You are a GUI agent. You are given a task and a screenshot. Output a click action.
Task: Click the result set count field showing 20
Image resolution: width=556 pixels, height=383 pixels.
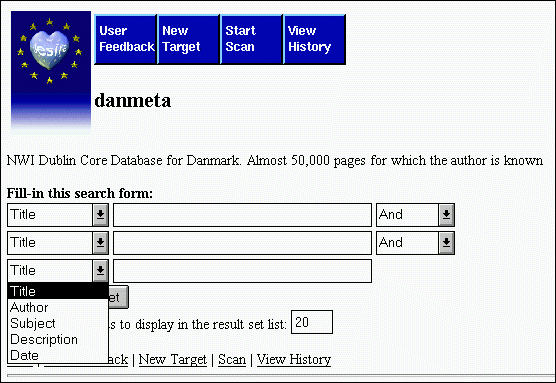click(x=312, y=322)
